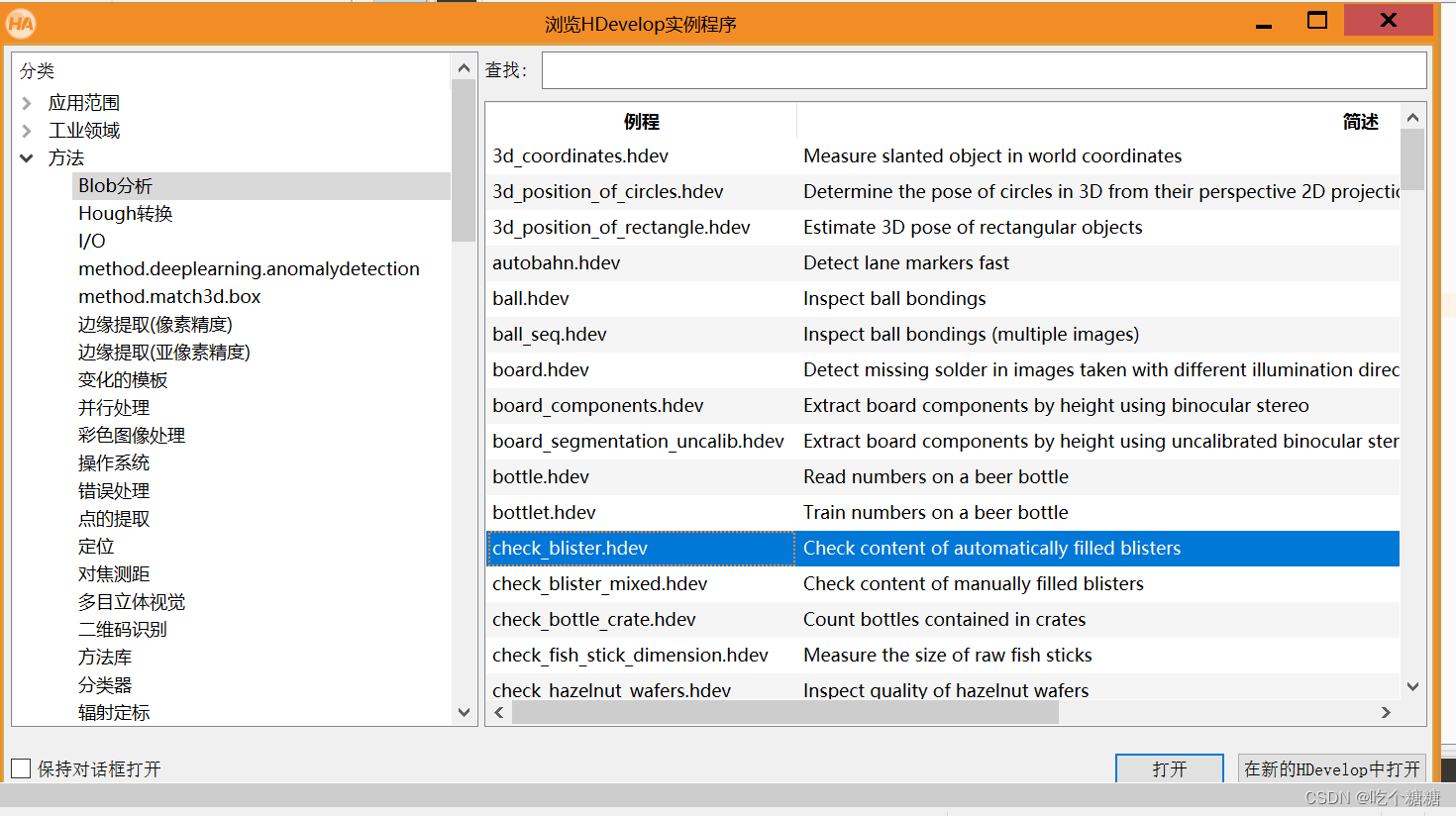Select 3d_position_of_rectangle.hdev example
This screenshot has width=1456, height=816.
point(621,228)
